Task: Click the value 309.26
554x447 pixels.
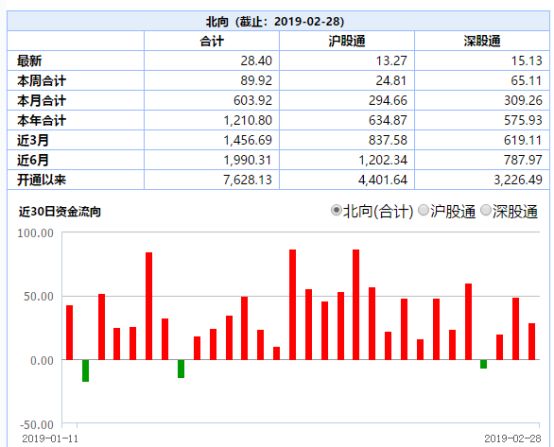Action: click(523, 100)
